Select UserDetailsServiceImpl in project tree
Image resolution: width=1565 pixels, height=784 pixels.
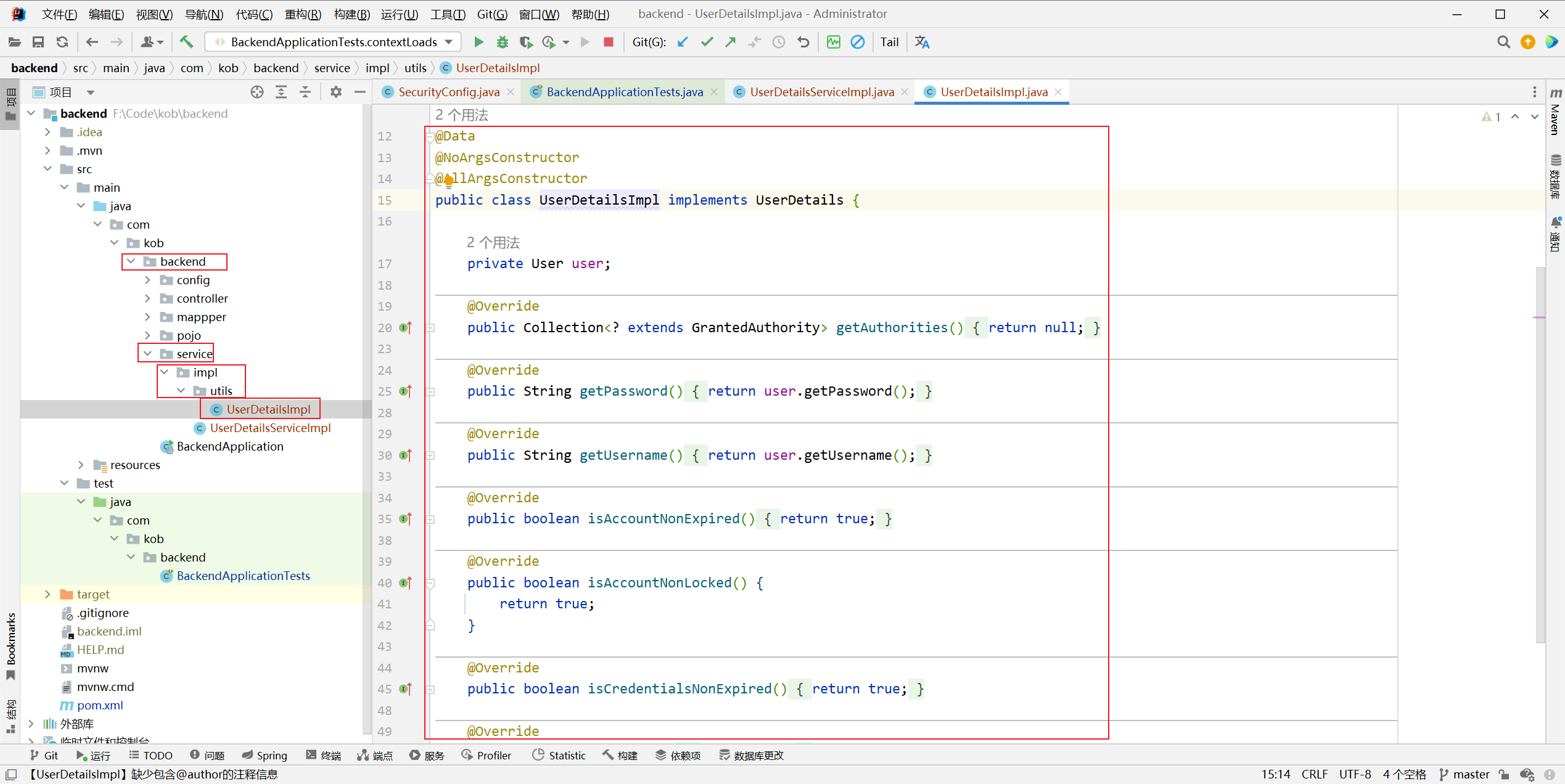point(270,428)
